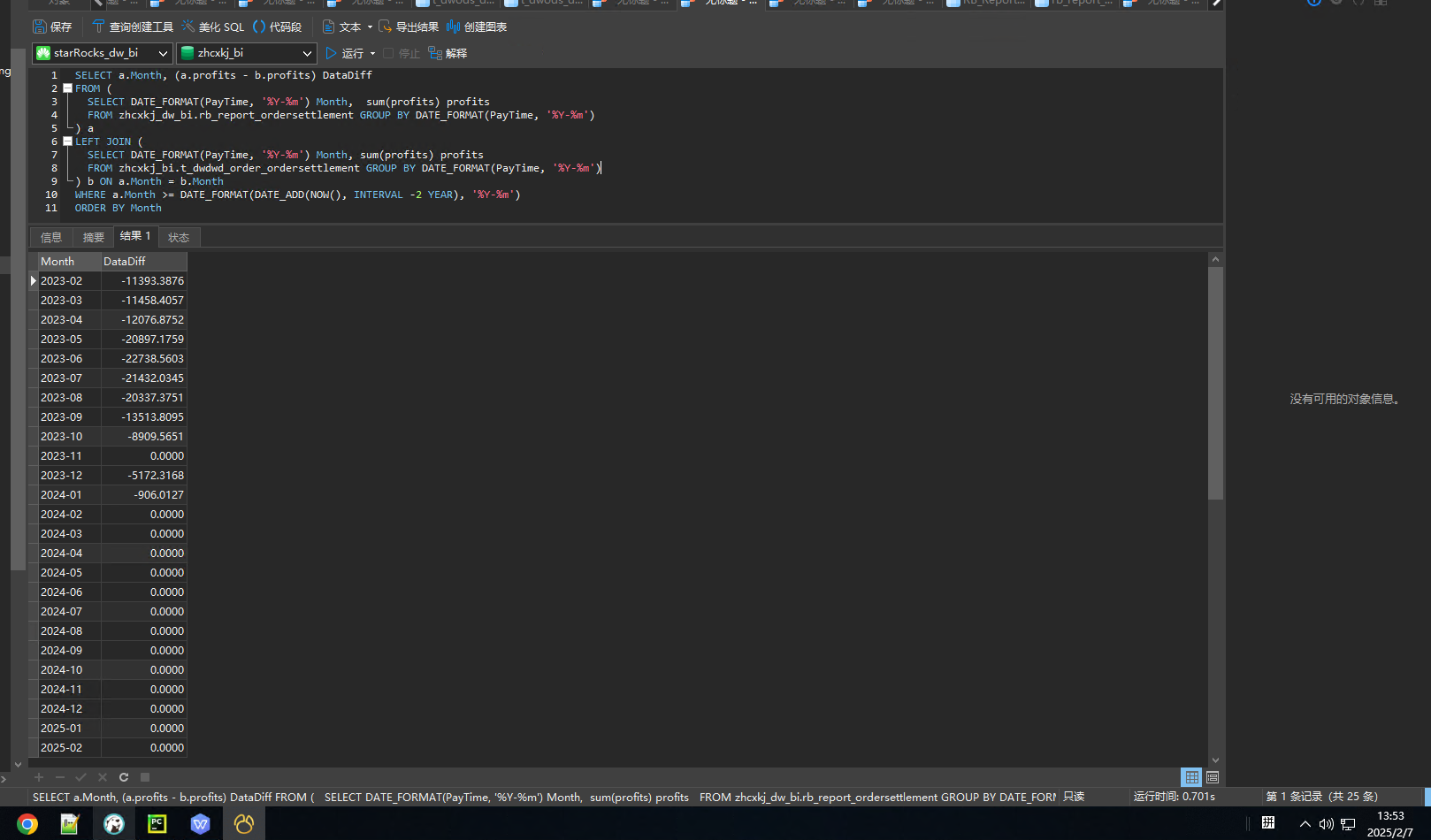Image resolution: width=1431 pixels, height=840 pixels.
Task: Show hidden system tray icons
Action: point(1305,824)
